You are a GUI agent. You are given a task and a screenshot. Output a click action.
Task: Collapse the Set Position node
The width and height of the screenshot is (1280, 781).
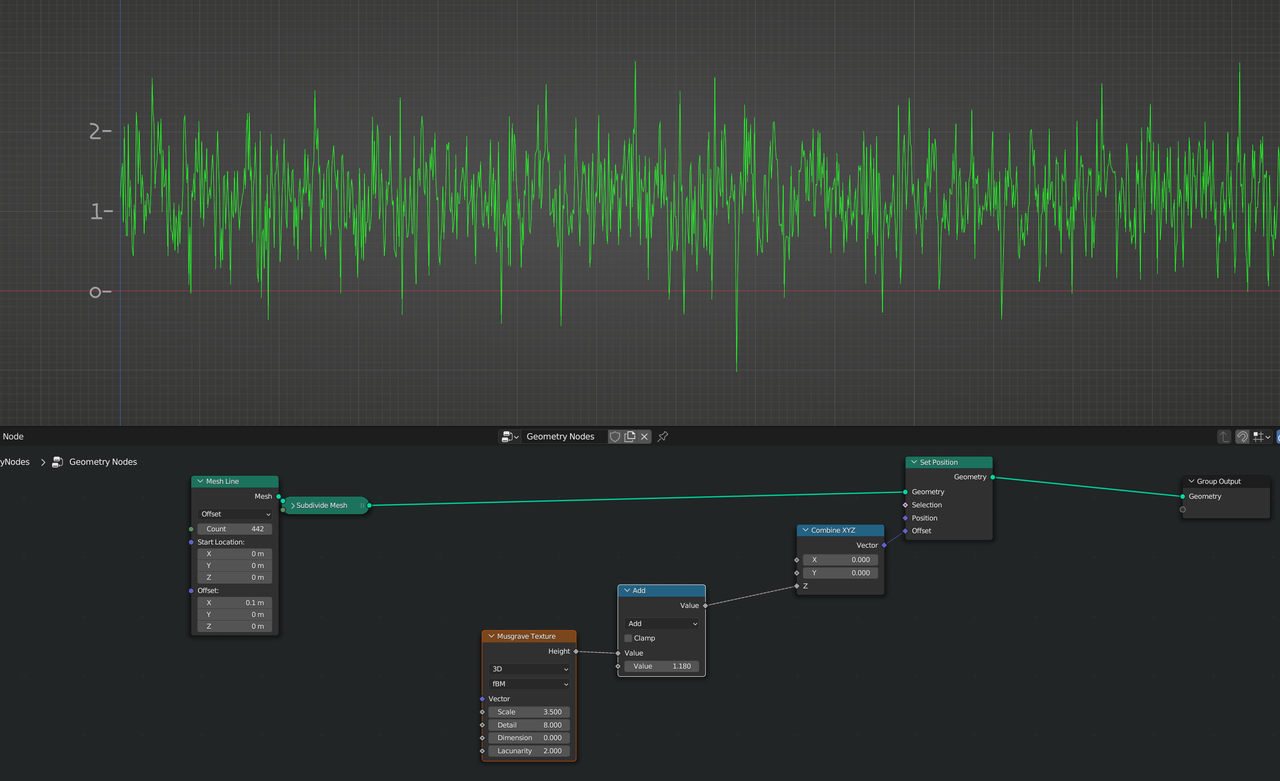click(914, 462)
